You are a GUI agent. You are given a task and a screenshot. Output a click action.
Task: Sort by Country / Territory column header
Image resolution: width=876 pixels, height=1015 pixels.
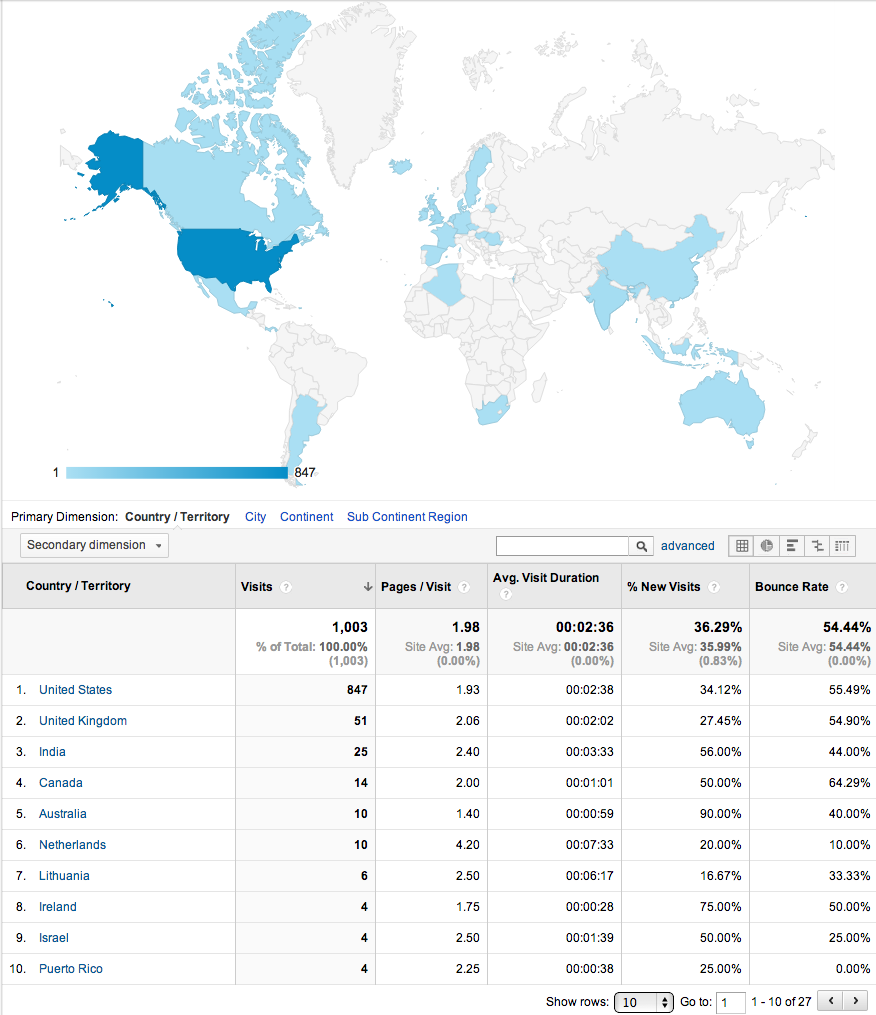tap(78, 586)
